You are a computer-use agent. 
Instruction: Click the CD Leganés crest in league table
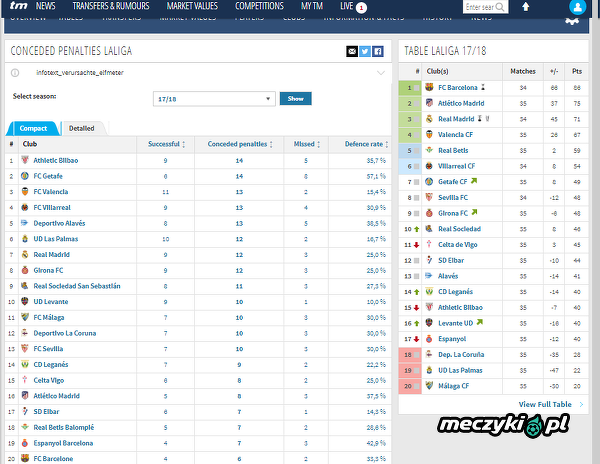(429, 291)
